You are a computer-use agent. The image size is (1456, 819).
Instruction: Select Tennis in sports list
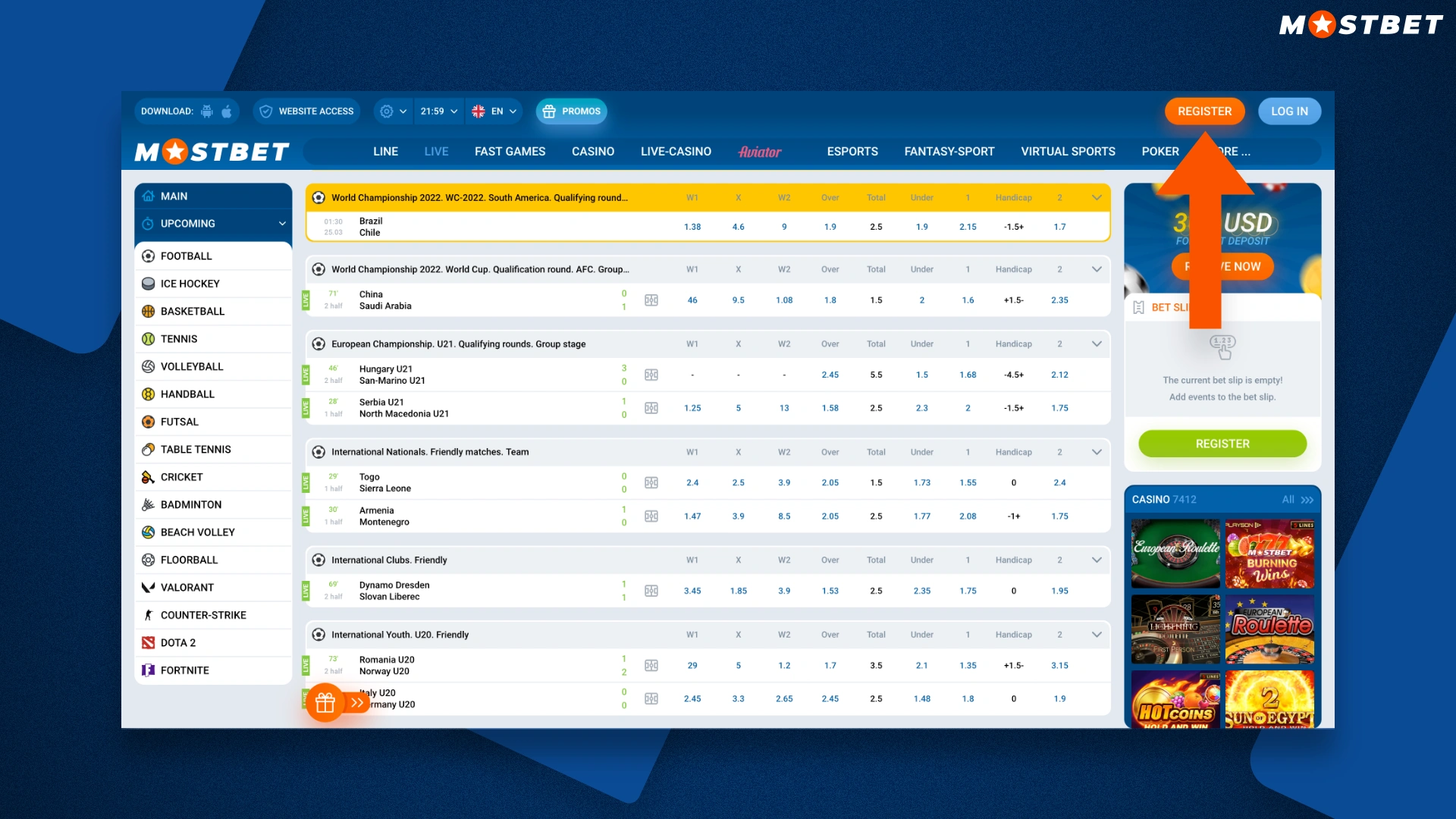pos(213,339)
